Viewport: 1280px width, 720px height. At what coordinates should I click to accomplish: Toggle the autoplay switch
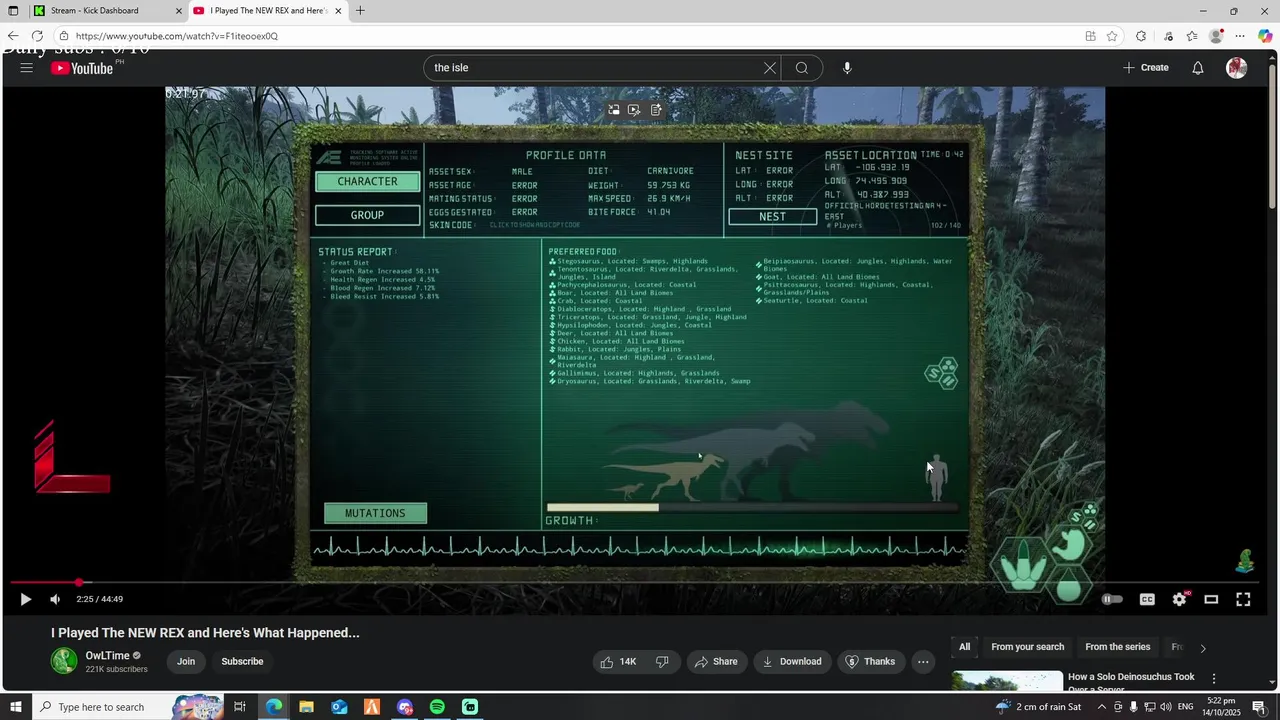(1112, 599)
